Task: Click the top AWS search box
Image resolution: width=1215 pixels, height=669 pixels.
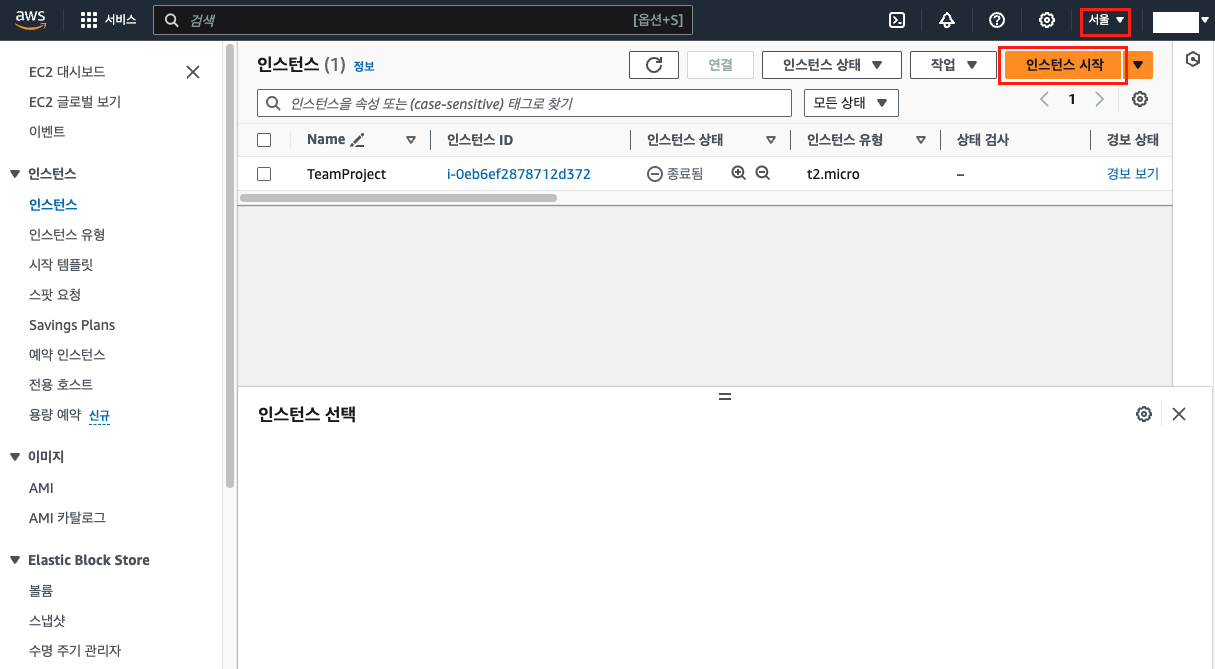Action: 422,20
